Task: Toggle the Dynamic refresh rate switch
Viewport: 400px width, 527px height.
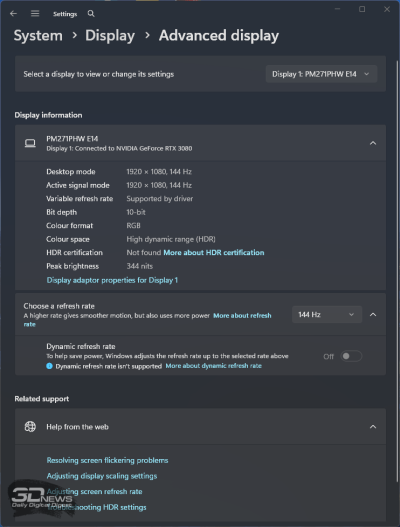Action: click(x=351, y=356)
